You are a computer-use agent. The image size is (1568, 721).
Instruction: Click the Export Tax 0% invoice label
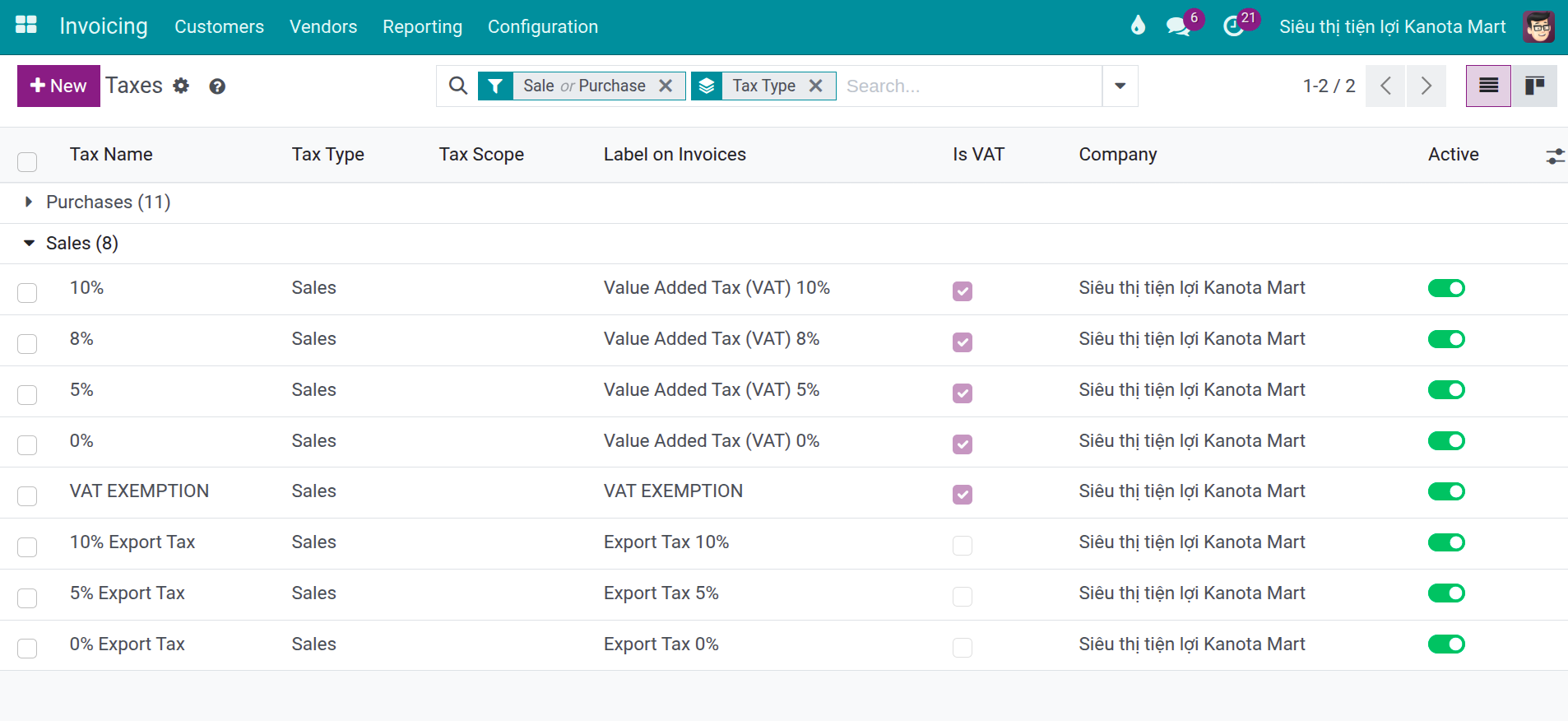661,644
